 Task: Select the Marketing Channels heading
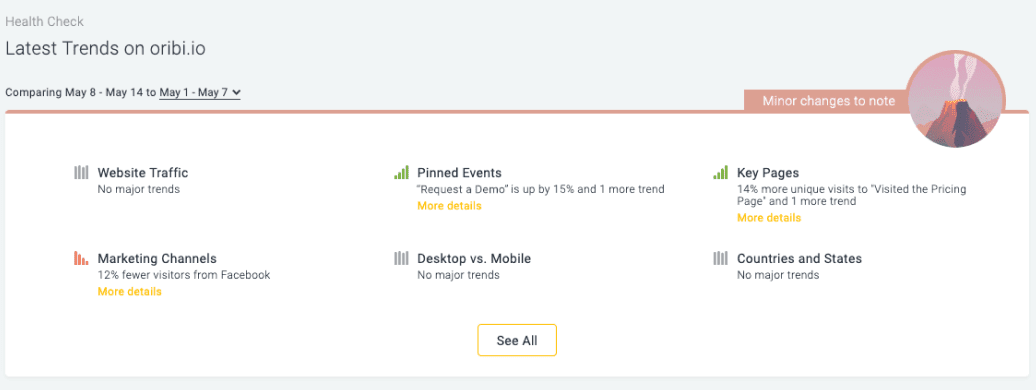coord(157,259)
